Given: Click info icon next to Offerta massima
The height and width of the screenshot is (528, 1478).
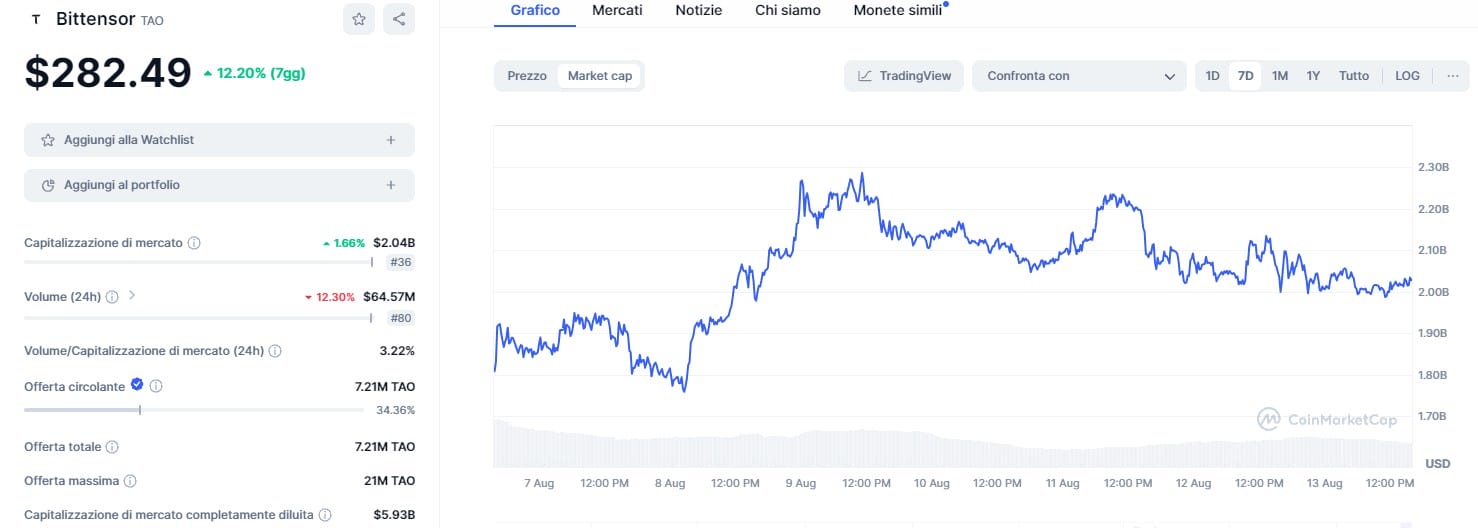Looking at the screenshot, I should pyautogui.click(x=130, y=481).
